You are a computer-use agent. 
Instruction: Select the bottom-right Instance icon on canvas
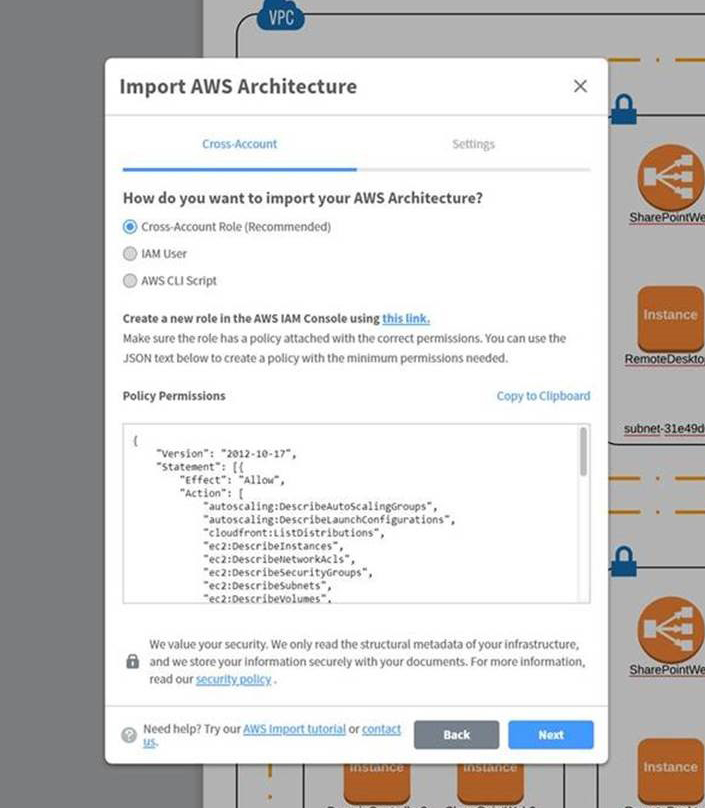(671, 770)
